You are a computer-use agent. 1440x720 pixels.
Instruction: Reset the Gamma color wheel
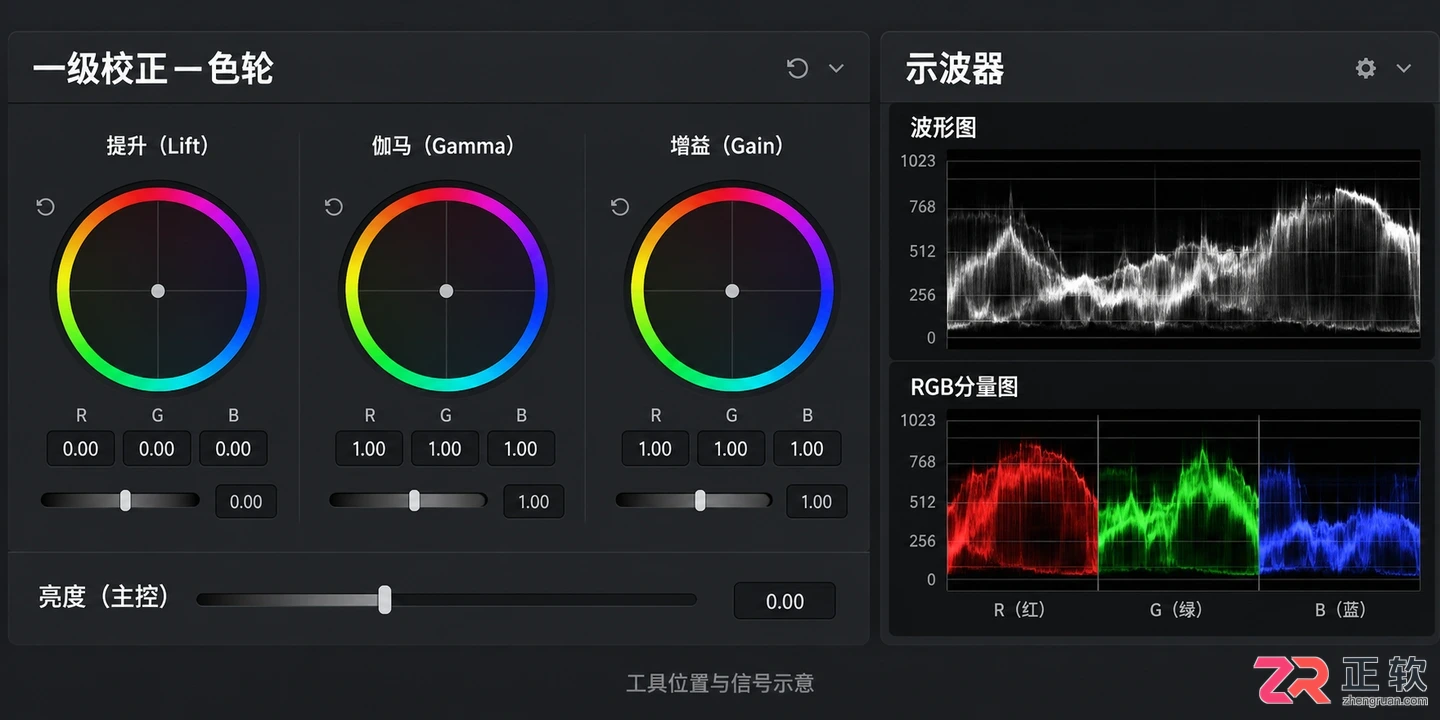[x=334, y=207]
